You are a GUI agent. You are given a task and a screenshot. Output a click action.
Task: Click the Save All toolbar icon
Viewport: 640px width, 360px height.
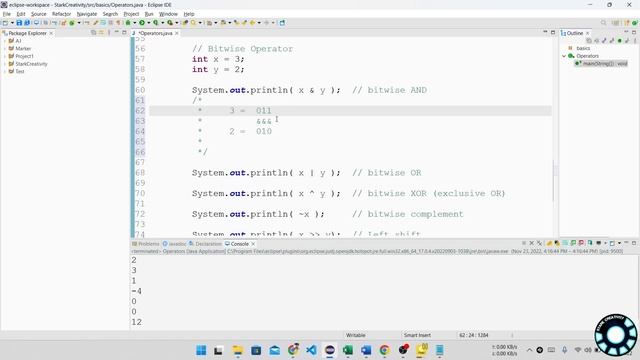pos(27,23)
